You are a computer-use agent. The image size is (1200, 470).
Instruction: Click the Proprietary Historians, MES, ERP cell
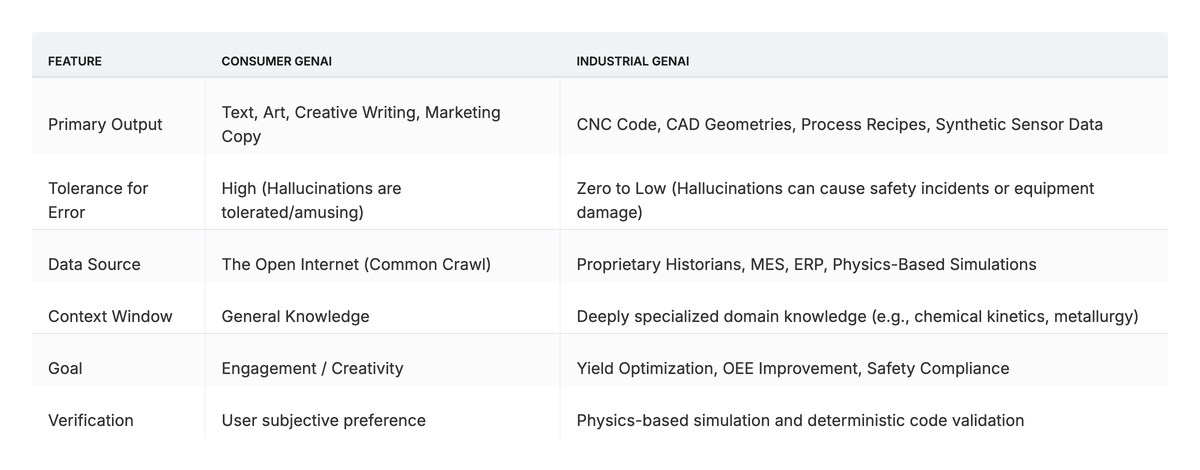coord(806,264)
